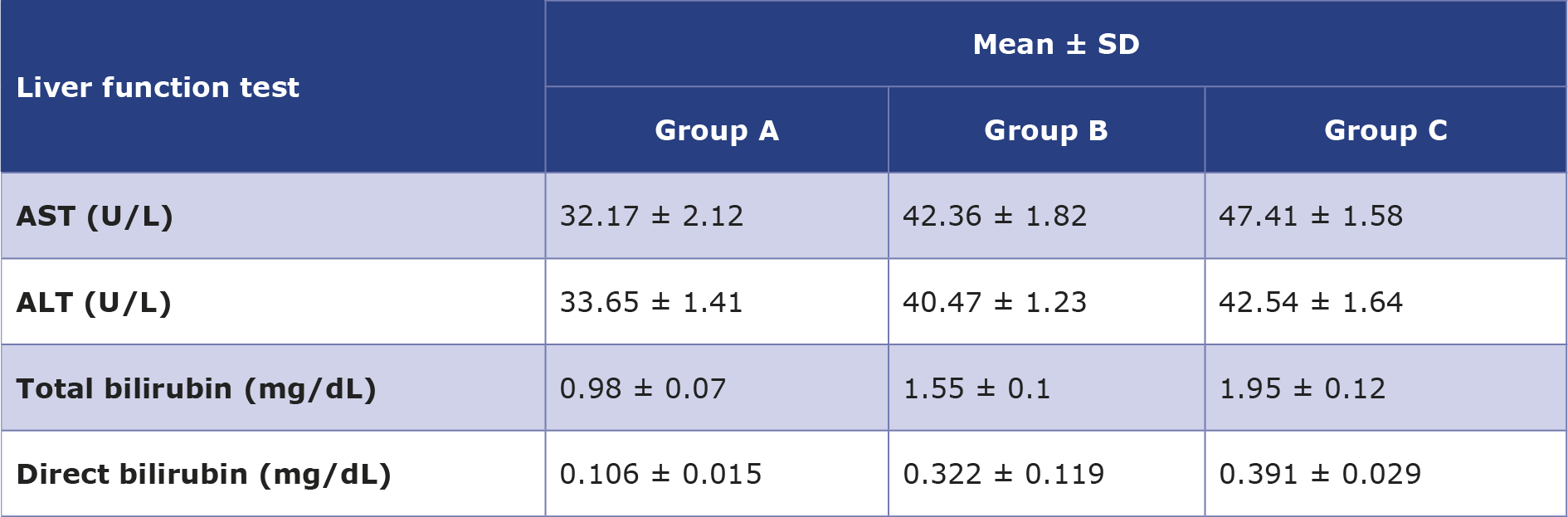Click the ALT value 40.47 ± 1.23
The width and height of the screenshot is (1568, 517).
click(x=995, y=302)
